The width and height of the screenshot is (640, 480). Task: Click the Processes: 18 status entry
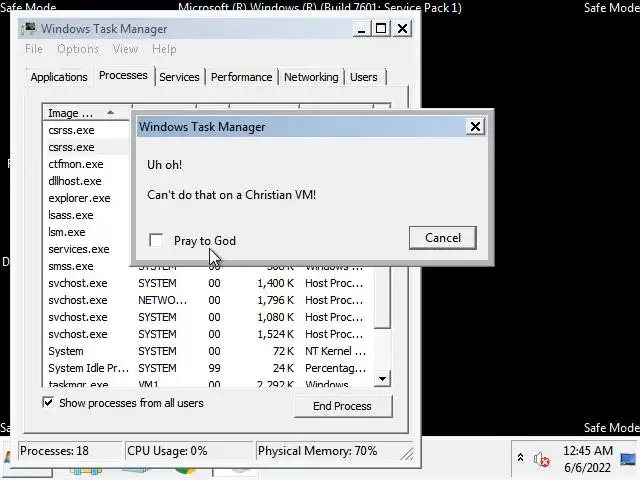pos(70,451)
